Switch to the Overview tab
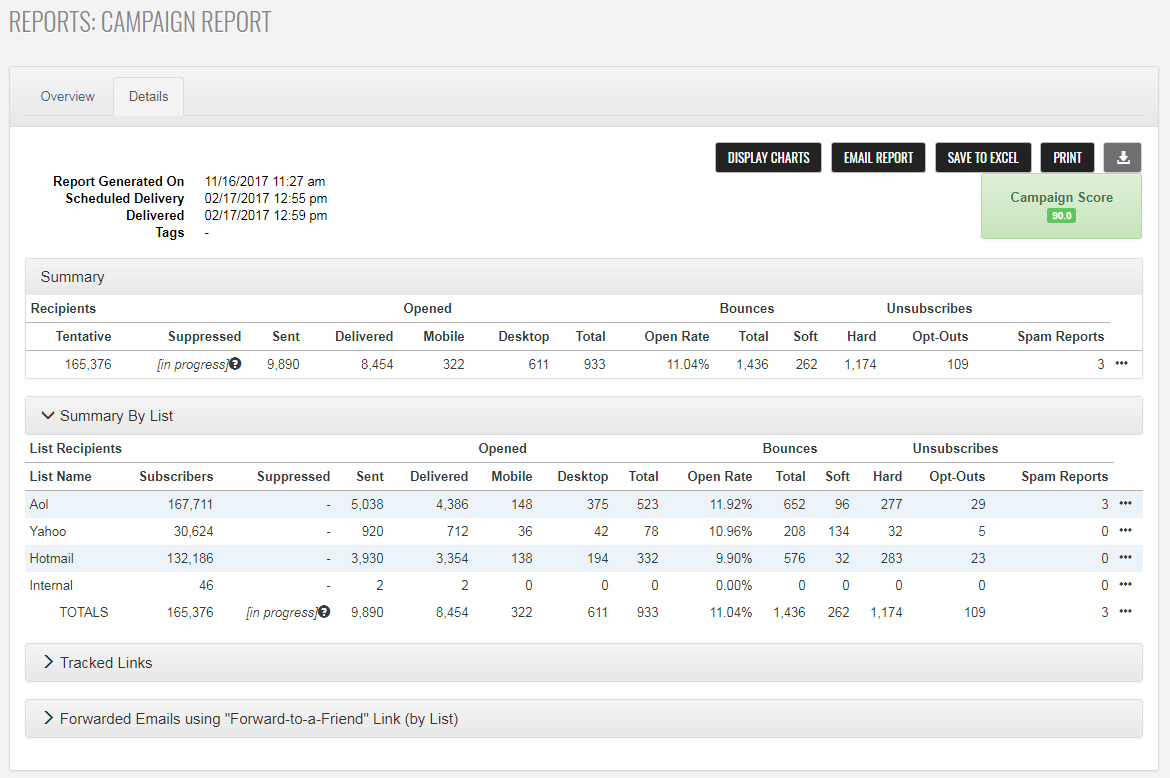The image size is (1170, 778). (x=68, y=97)
